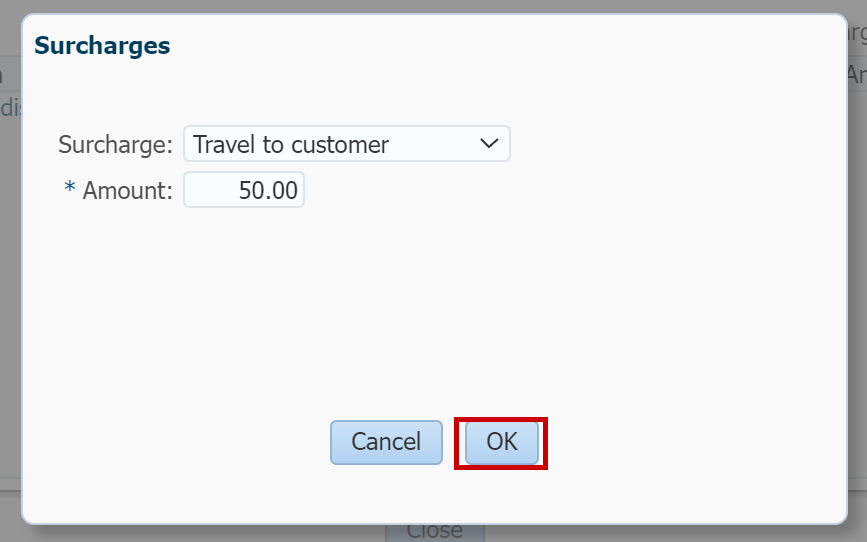This screenshot has height=542, width=867.
Task: Click the Surcharge field label
Action: pos(116,144)
